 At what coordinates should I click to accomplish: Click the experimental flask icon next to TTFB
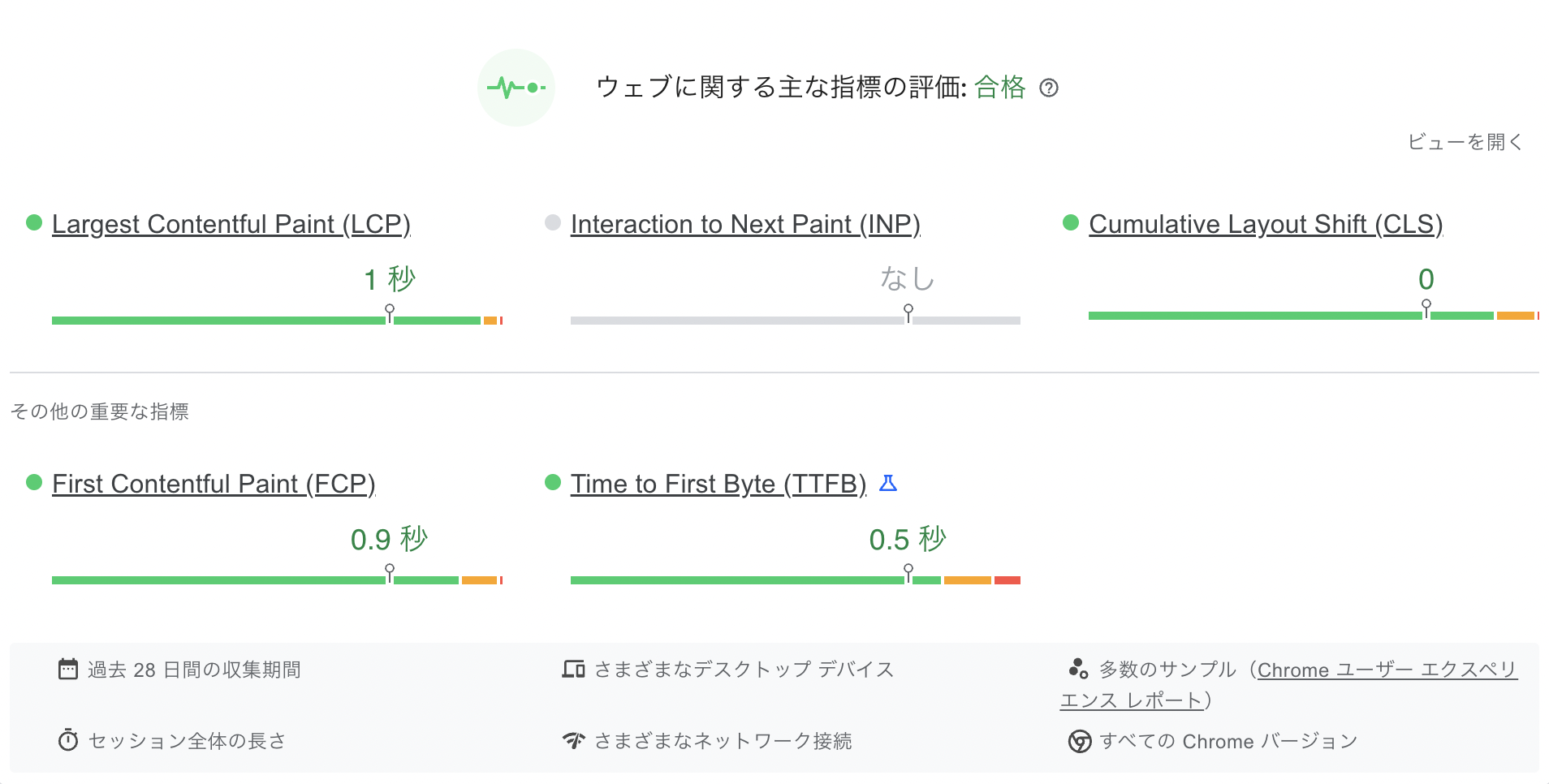[888, 484]
